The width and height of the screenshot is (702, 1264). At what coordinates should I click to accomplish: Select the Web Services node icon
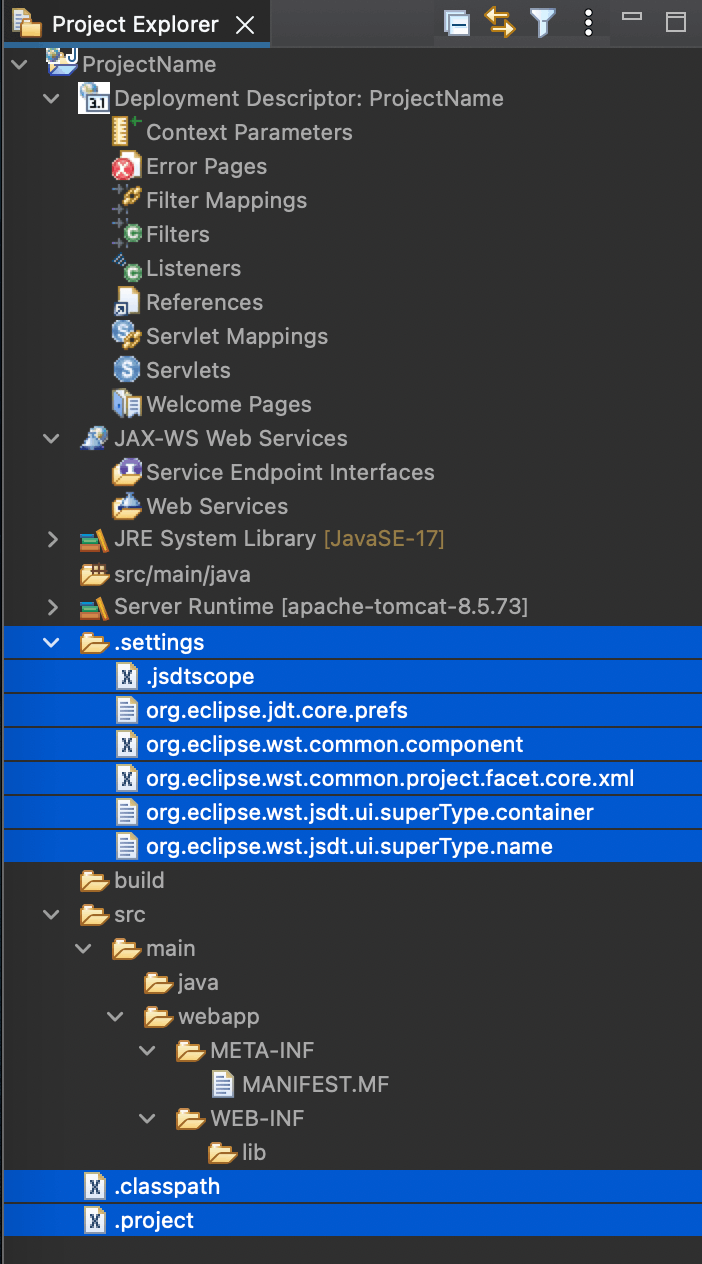click(x=126, y=507)
